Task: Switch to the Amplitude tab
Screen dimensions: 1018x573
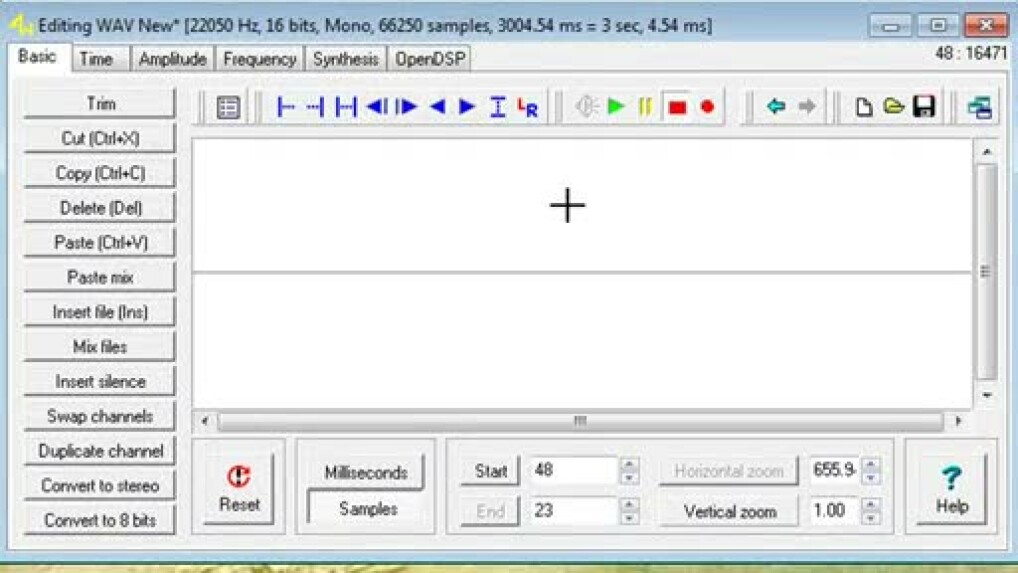Action: [x=172, y=59]
